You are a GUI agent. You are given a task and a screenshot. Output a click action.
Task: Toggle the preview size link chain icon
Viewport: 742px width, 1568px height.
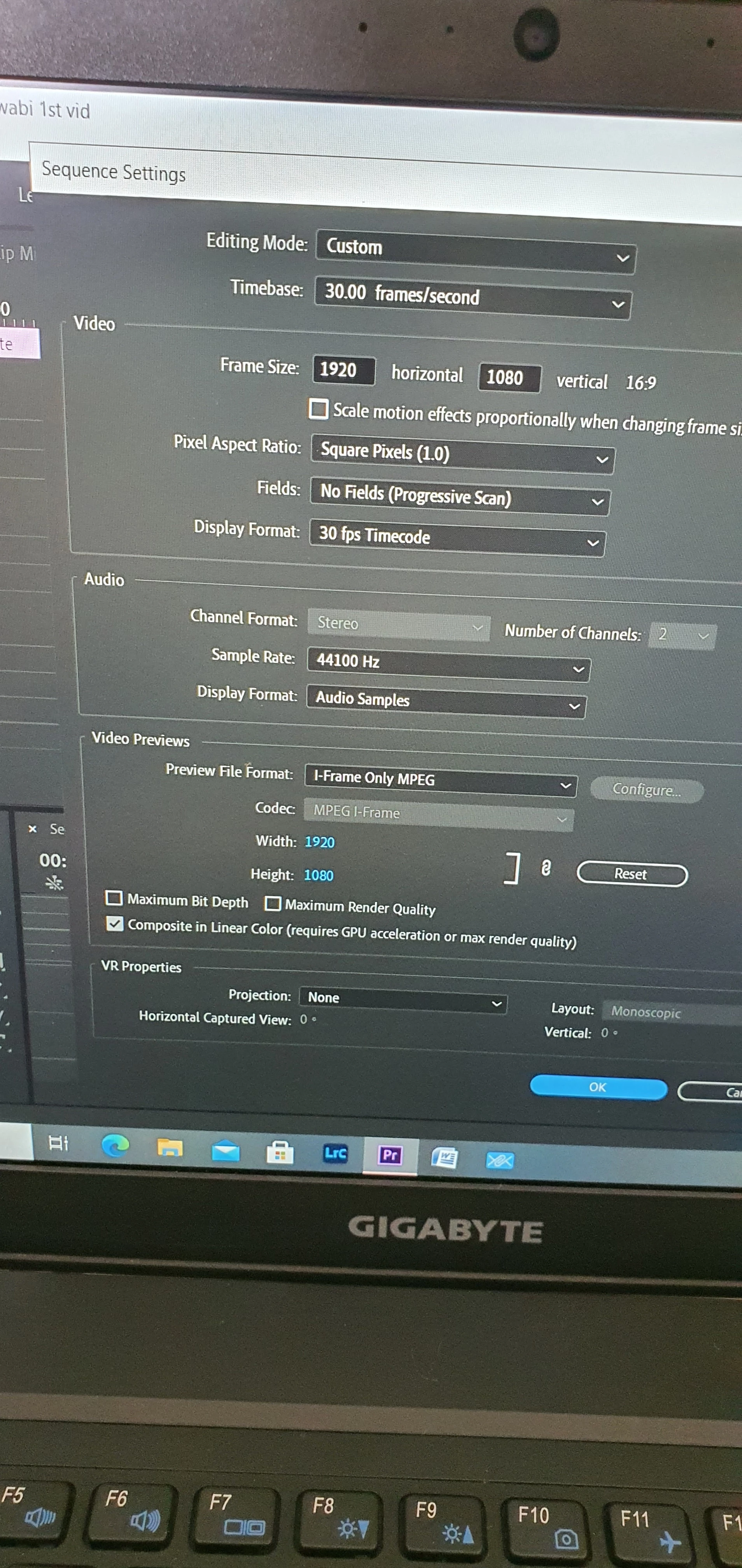546,867
